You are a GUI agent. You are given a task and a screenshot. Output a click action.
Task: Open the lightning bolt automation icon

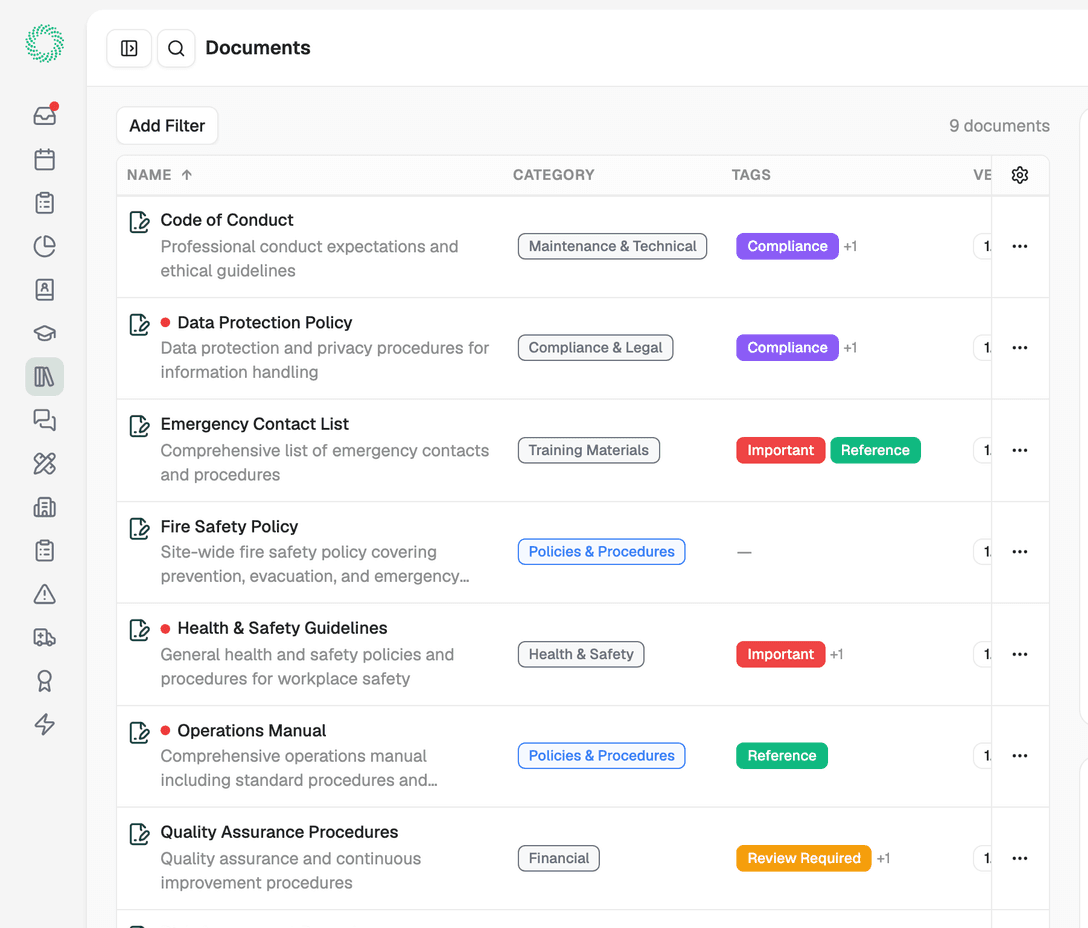[x=44, y=725]
